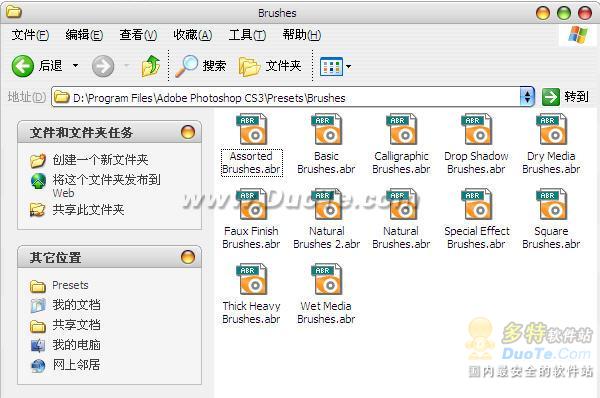Select the Calligraphic Brushes.abr file
Viewport: 600px width, 398px height.
coord(401,144)
